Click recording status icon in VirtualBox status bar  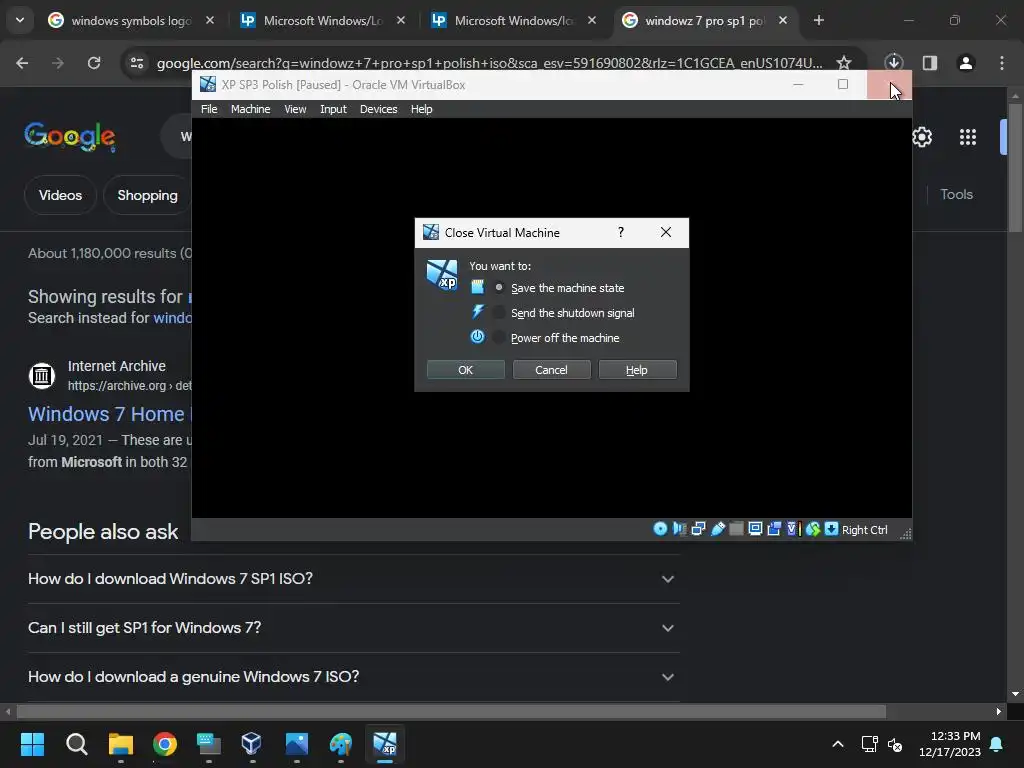pyautogui.click(x=775, y=529)
